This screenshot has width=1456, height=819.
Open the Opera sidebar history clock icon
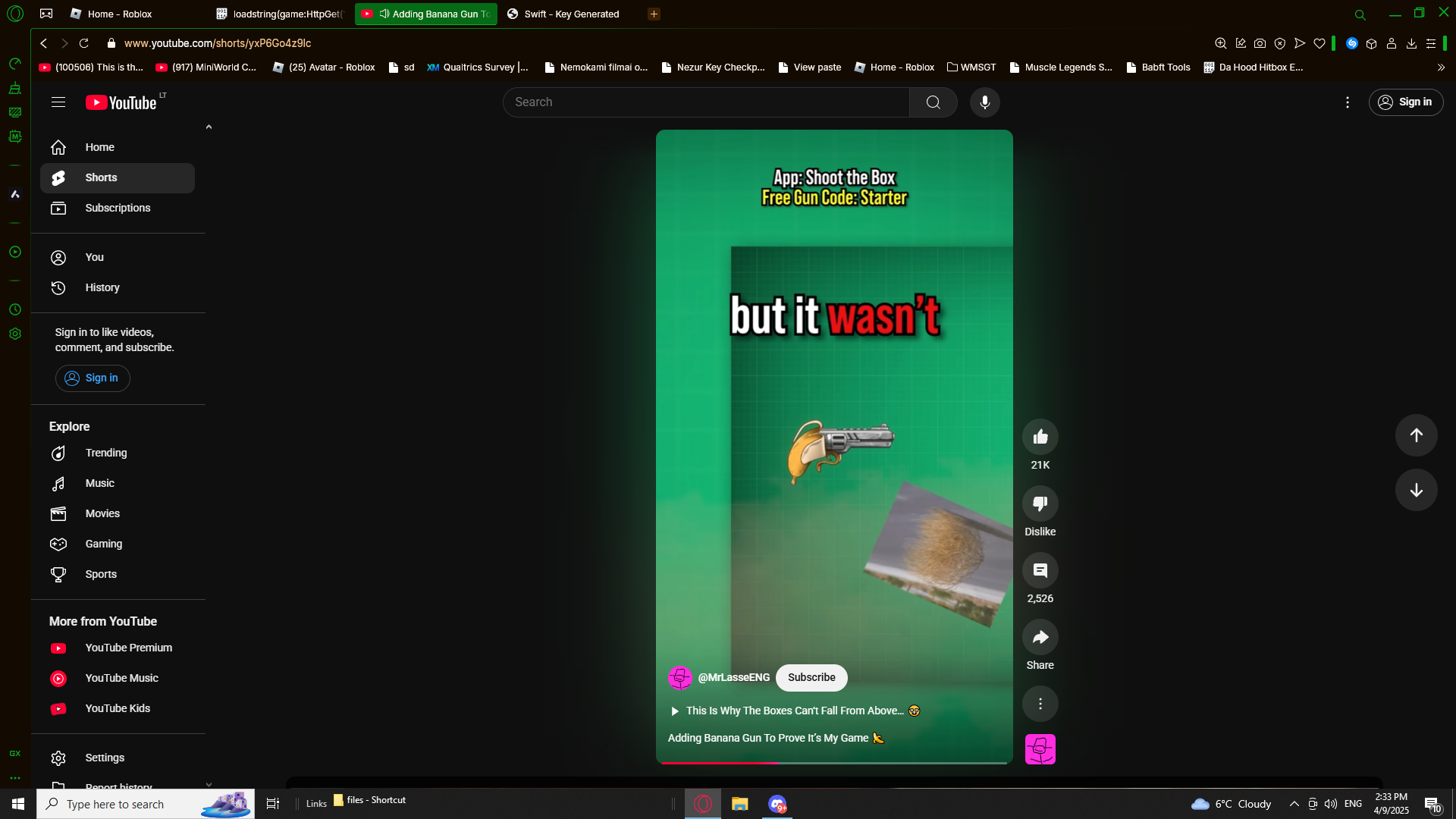tap(15, 309)
